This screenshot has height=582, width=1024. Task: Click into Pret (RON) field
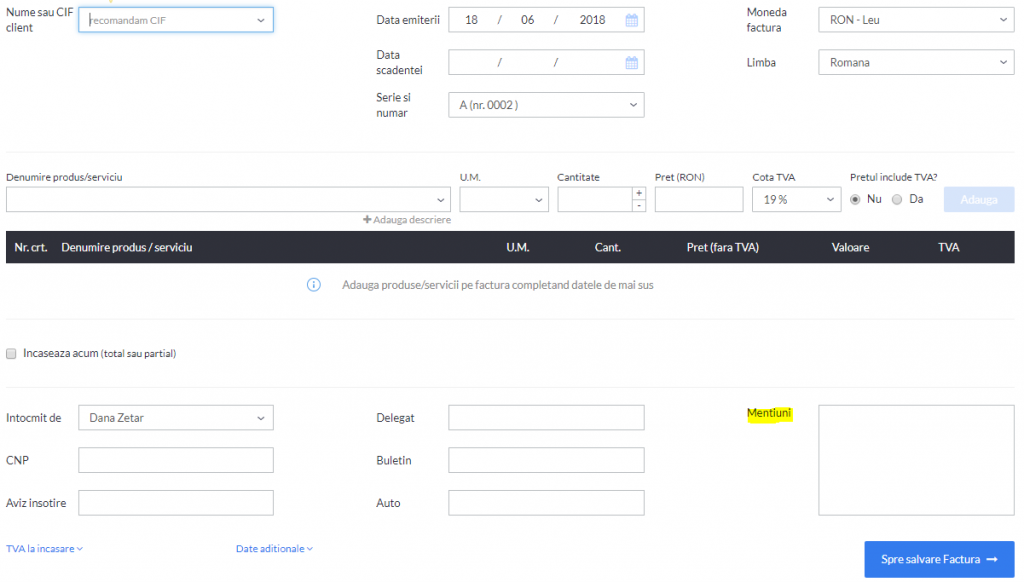coord(699,200)
